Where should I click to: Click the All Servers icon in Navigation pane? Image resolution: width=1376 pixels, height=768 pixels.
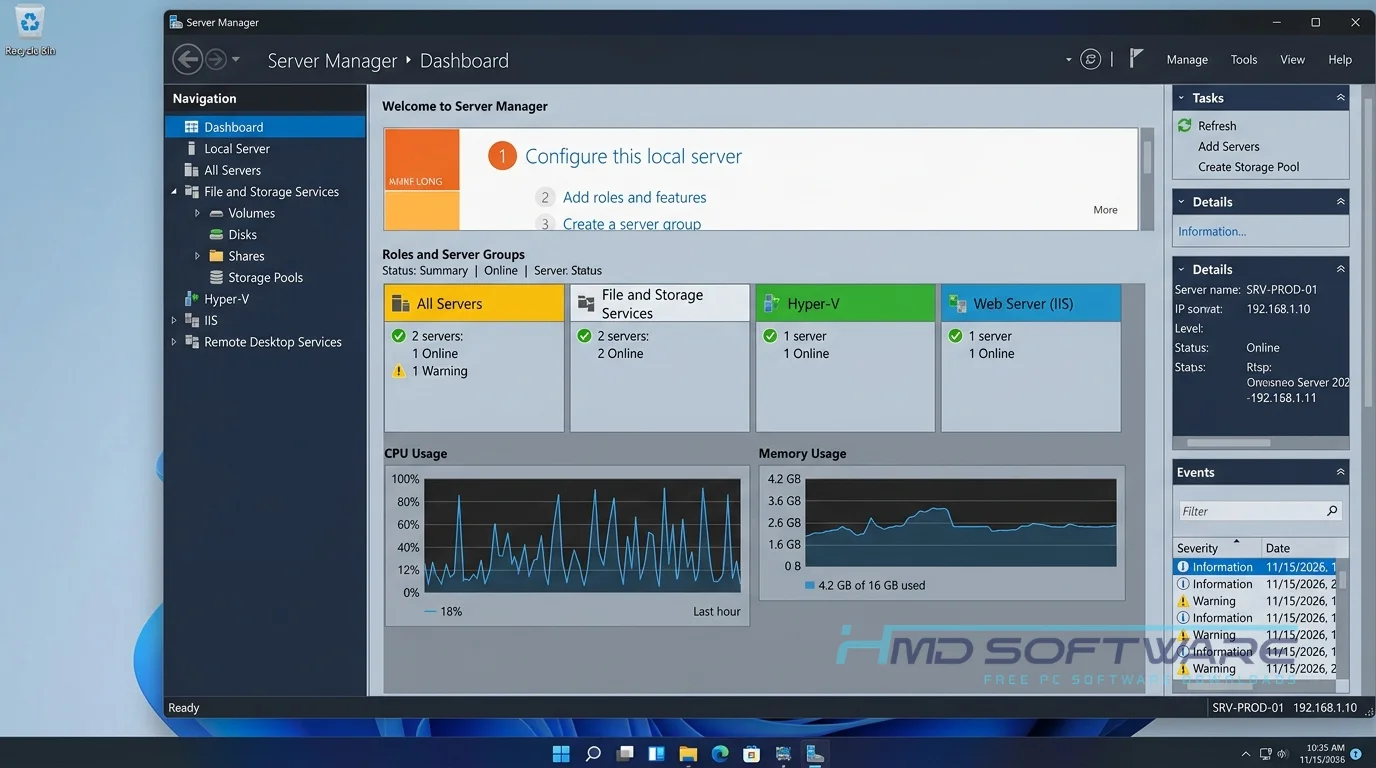[191, 170]
